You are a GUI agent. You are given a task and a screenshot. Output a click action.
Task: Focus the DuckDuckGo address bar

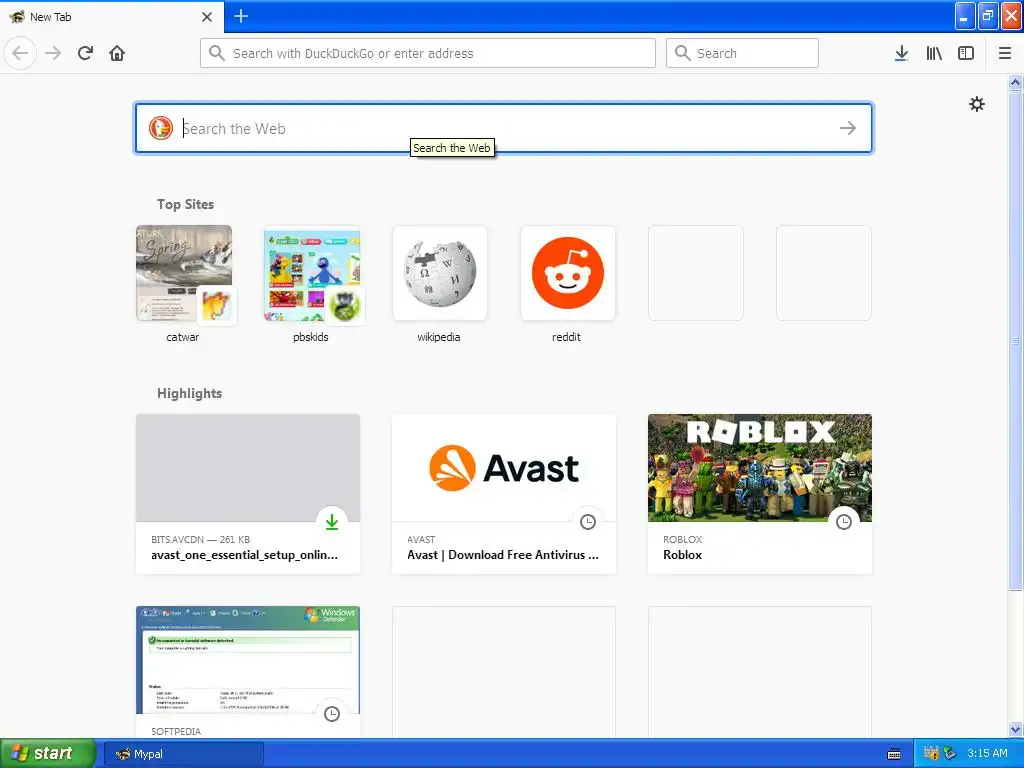(428, 53)
